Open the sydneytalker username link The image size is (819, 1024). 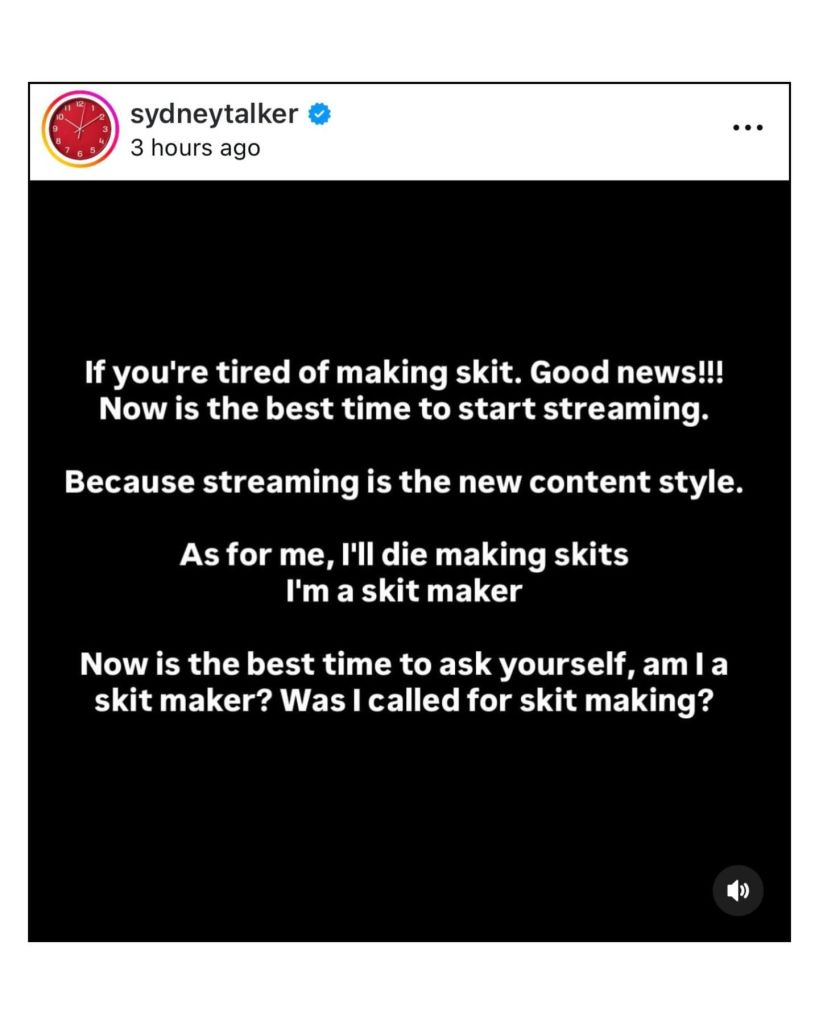click(214, 114)
